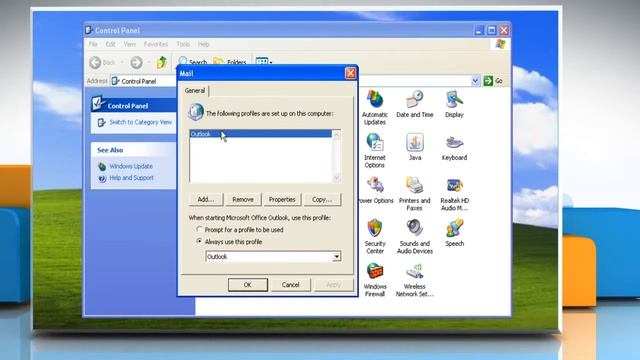The width and height of the screenshot is (640, 360).
Task: Click the Remove button
Action: [243, 200]
